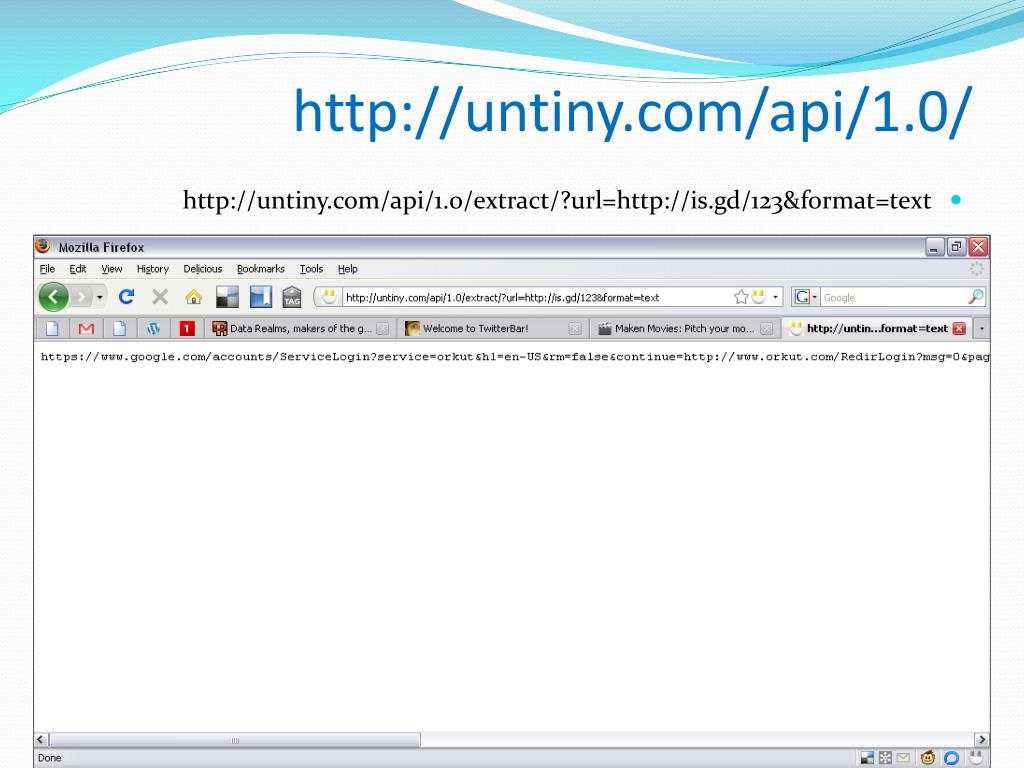Viewport: 1024px width, 768px height.
Task: Click the horizontal scrollbar thumb
Action: point(235,740)
